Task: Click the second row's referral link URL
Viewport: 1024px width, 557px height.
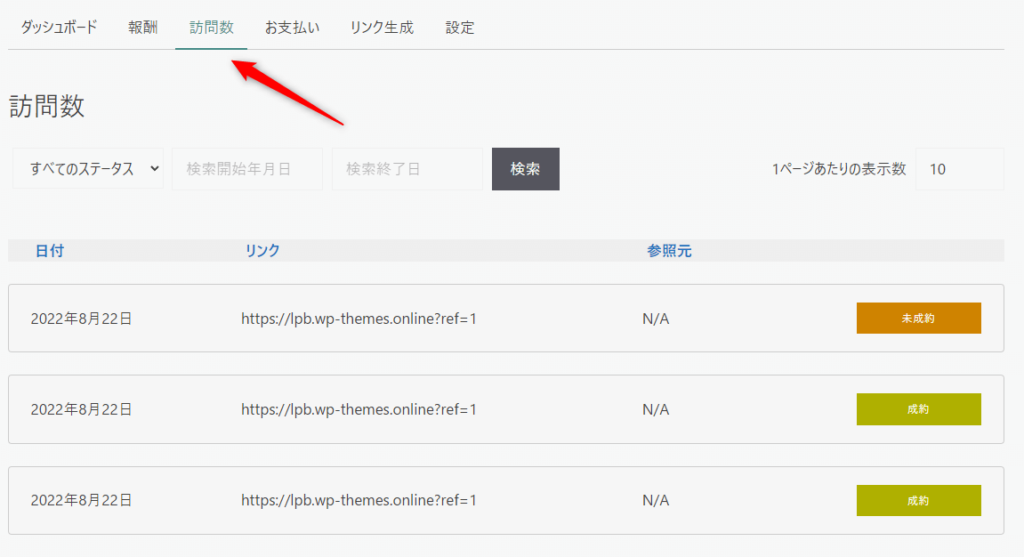Action: point(358,409)
